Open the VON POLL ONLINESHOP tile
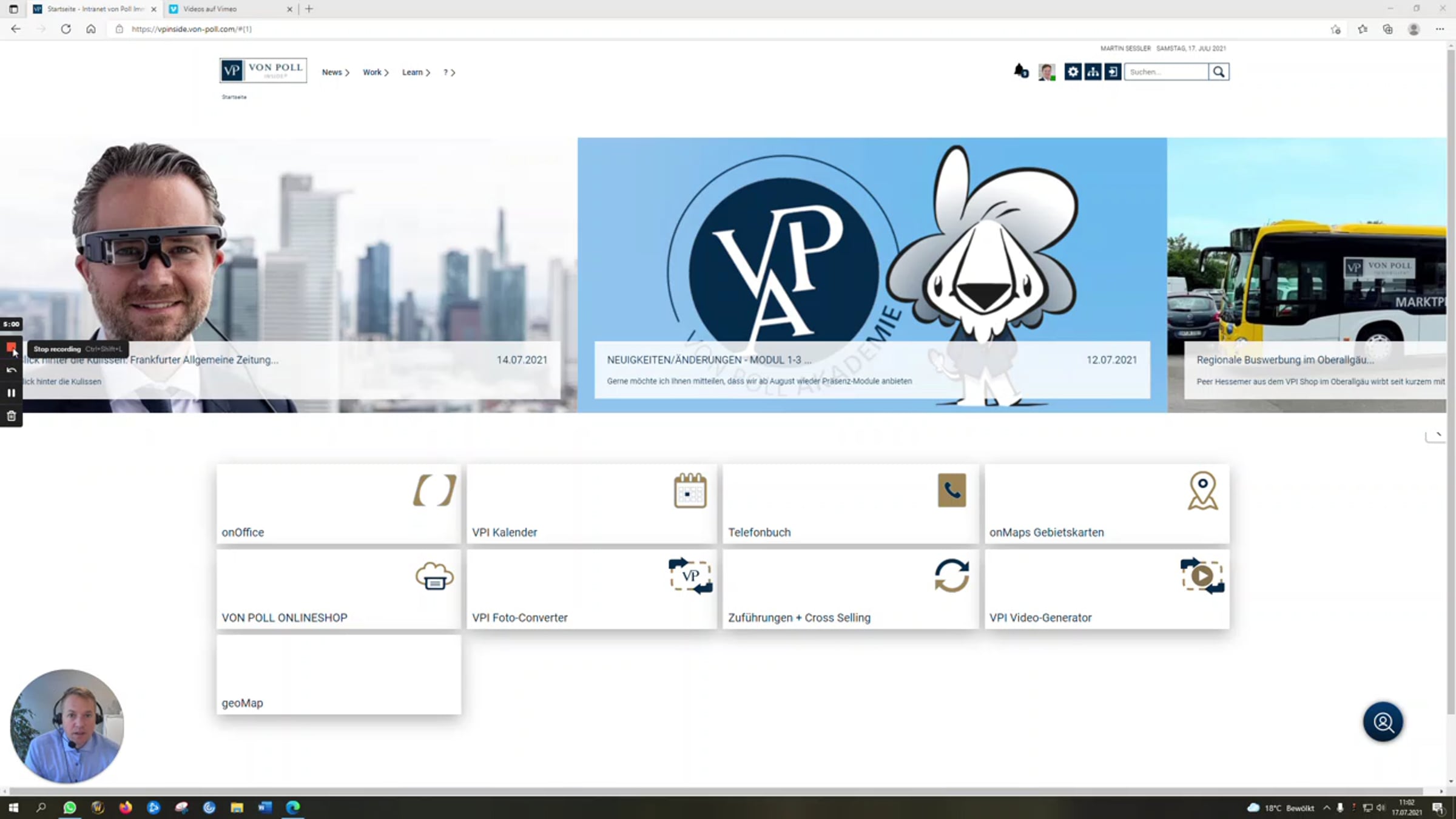The image size is (1456, 819). pos(339,589)
